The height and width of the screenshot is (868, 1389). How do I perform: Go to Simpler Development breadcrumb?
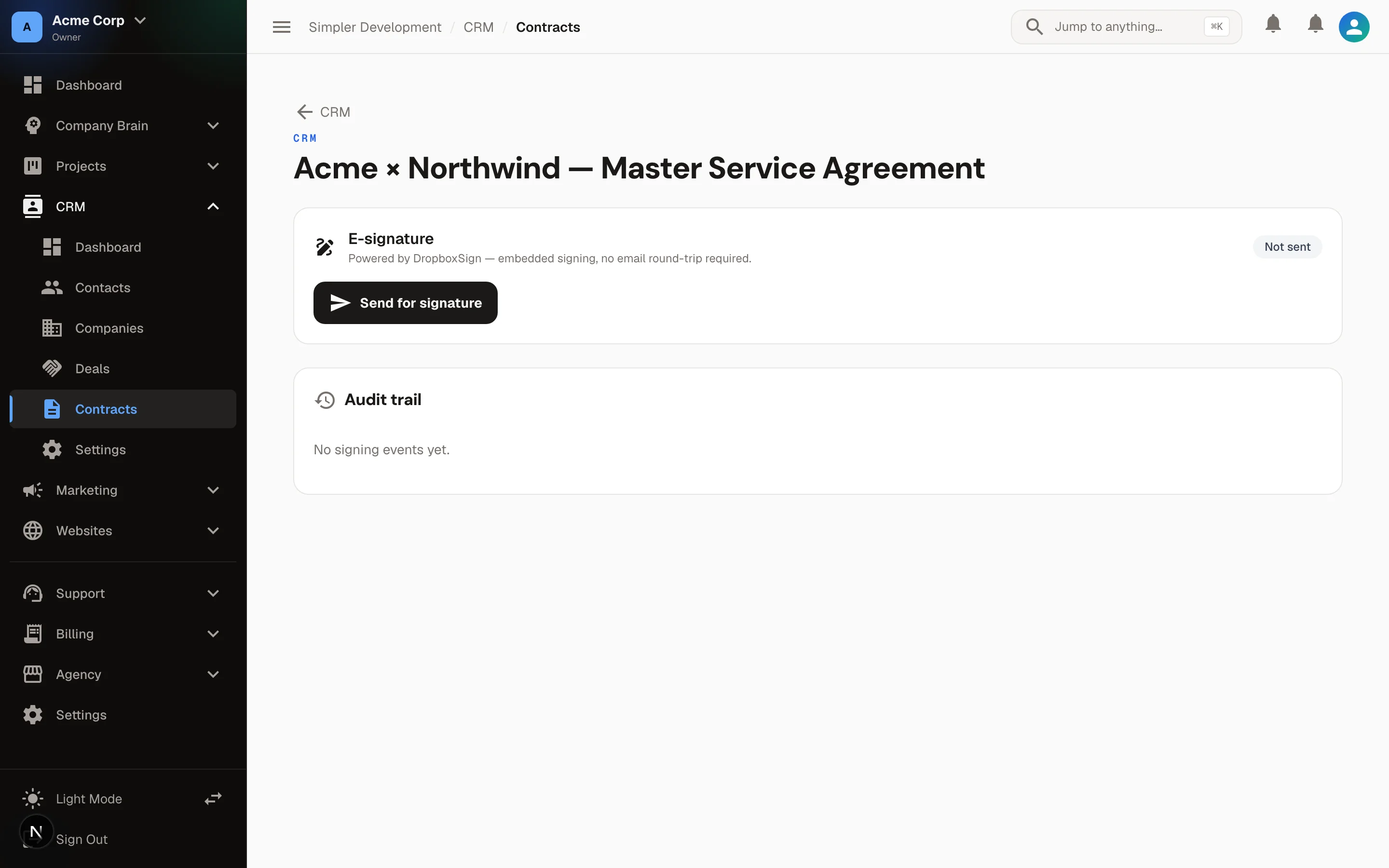click(375, 27)
